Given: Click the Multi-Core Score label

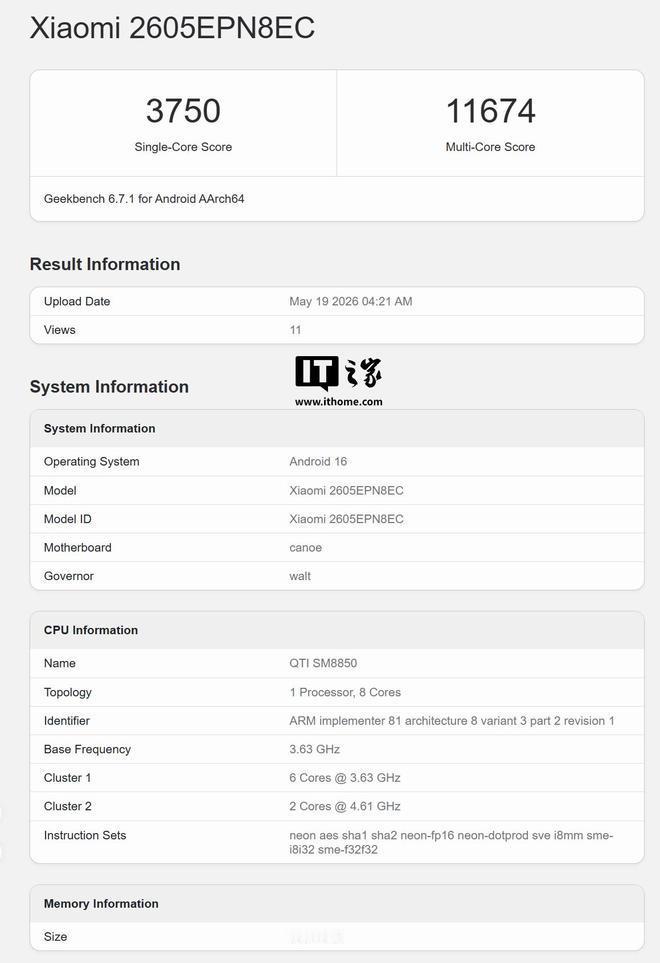Looking at the screenshot, I should [491, 147].
